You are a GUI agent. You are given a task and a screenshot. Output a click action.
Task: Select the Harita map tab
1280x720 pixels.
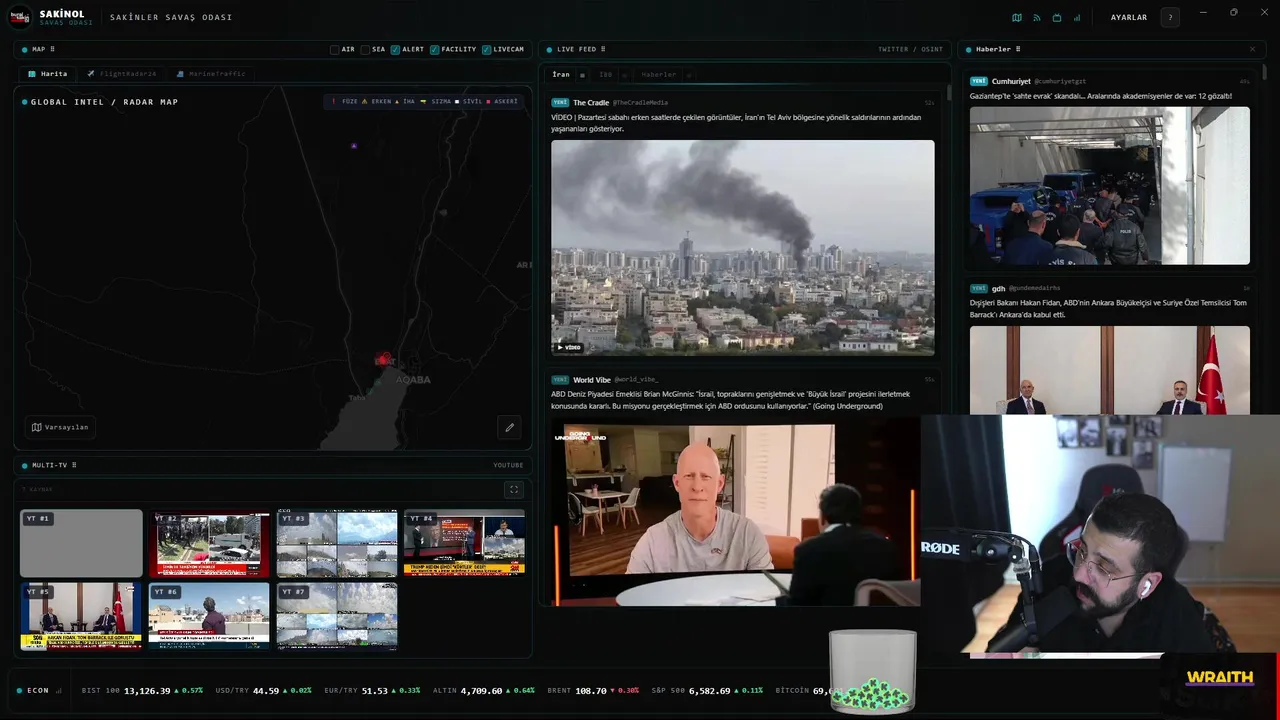point(47,74)
